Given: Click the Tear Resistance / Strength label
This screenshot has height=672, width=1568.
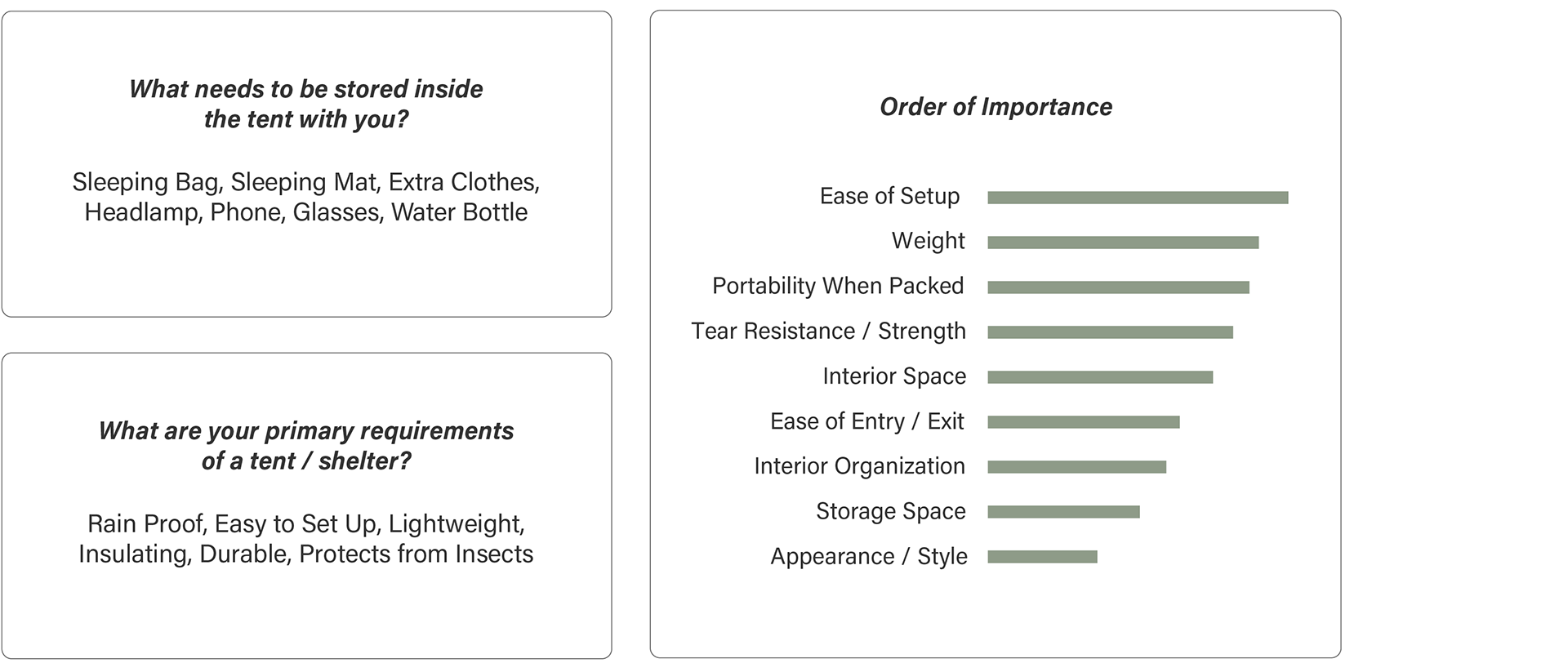Looking at the screenshot, I should tap(828, 331).
